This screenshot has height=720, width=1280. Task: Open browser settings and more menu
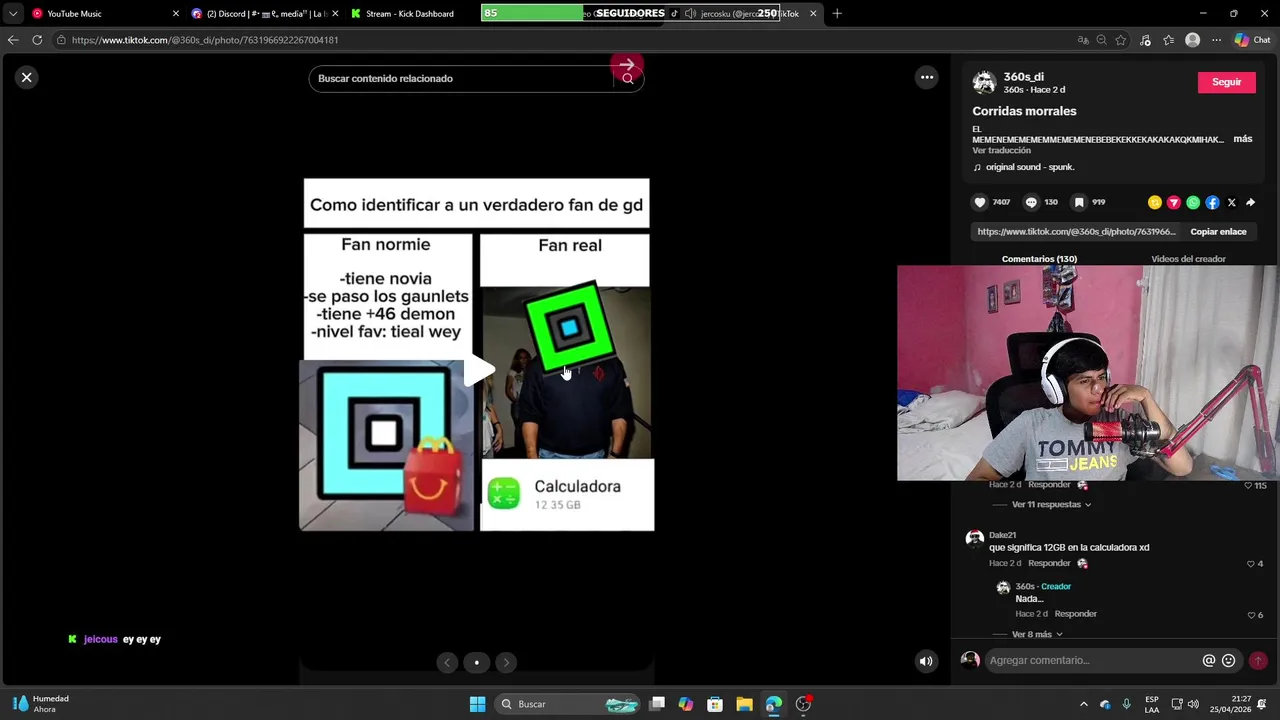(x=1216, y=40)
